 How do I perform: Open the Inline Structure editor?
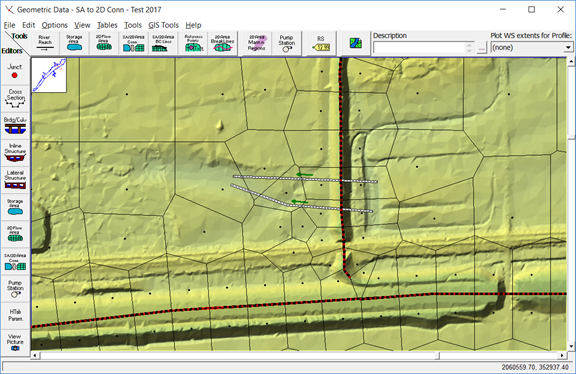click(x=15, y=152)
